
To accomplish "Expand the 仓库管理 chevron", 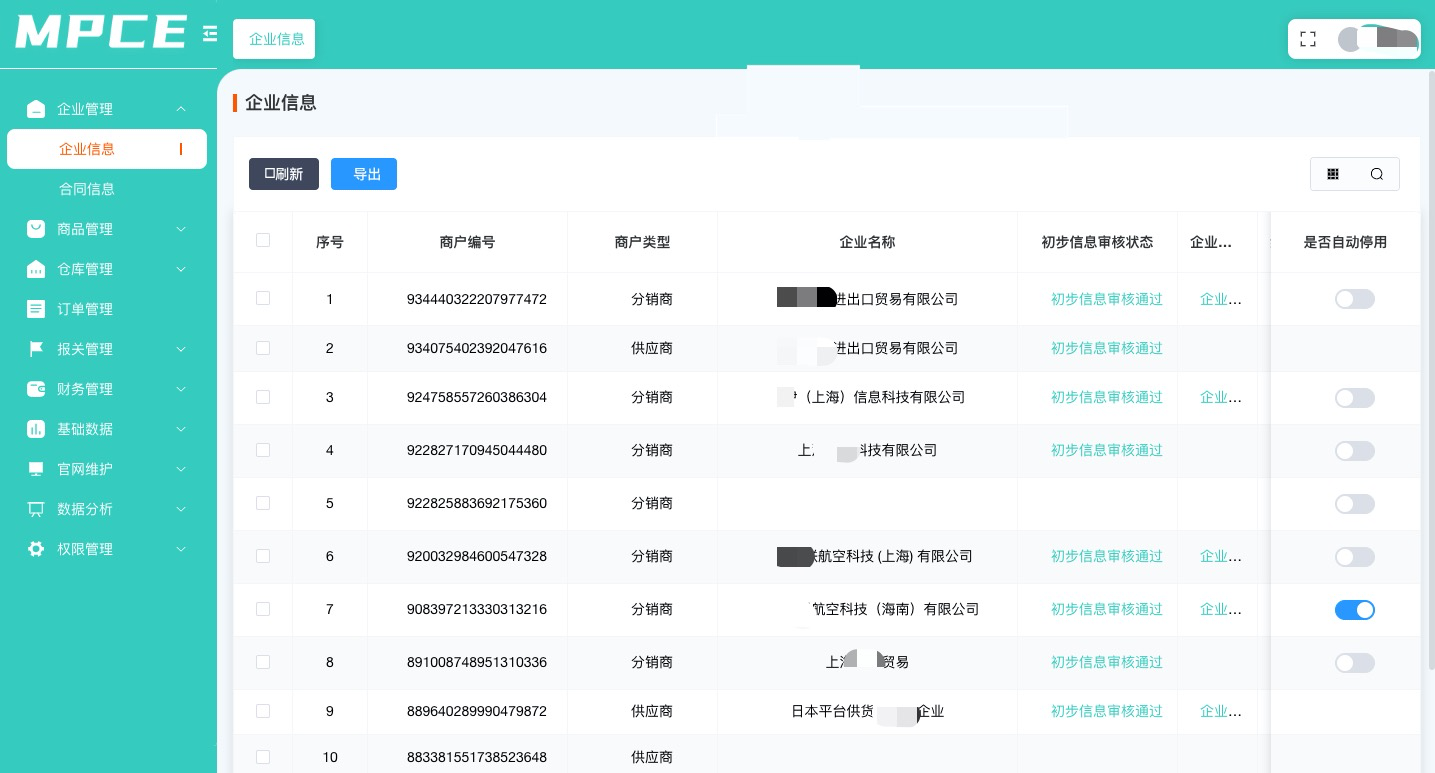I will (181, 269).
